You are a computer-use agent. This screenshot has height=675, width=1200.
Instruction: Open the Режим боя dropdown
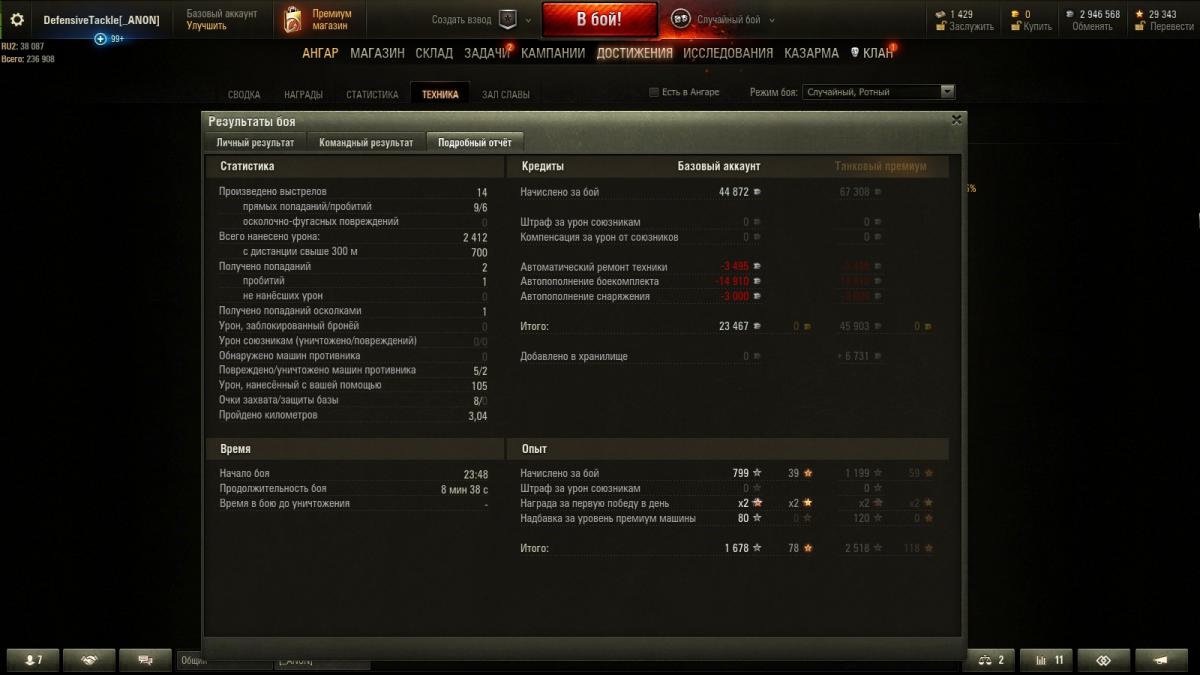click(879, 92)
